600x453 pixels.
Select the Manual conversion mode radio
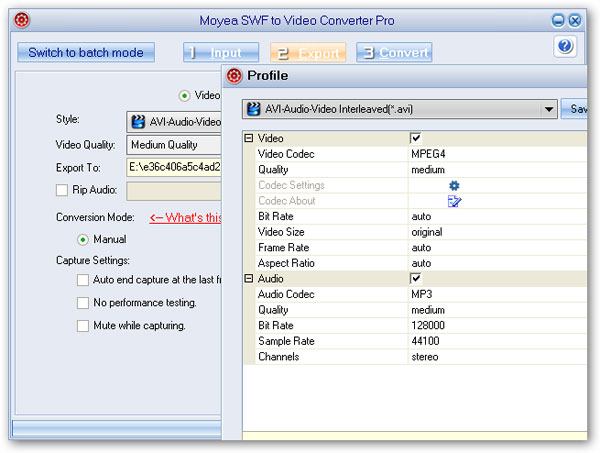[83, 240]
